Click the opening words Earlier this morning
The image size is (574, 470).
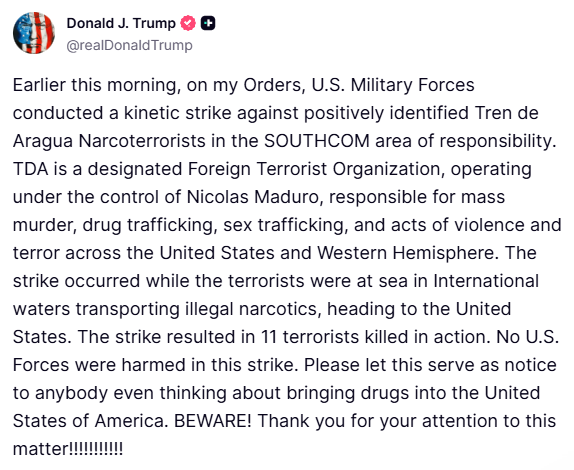[97, 85]
